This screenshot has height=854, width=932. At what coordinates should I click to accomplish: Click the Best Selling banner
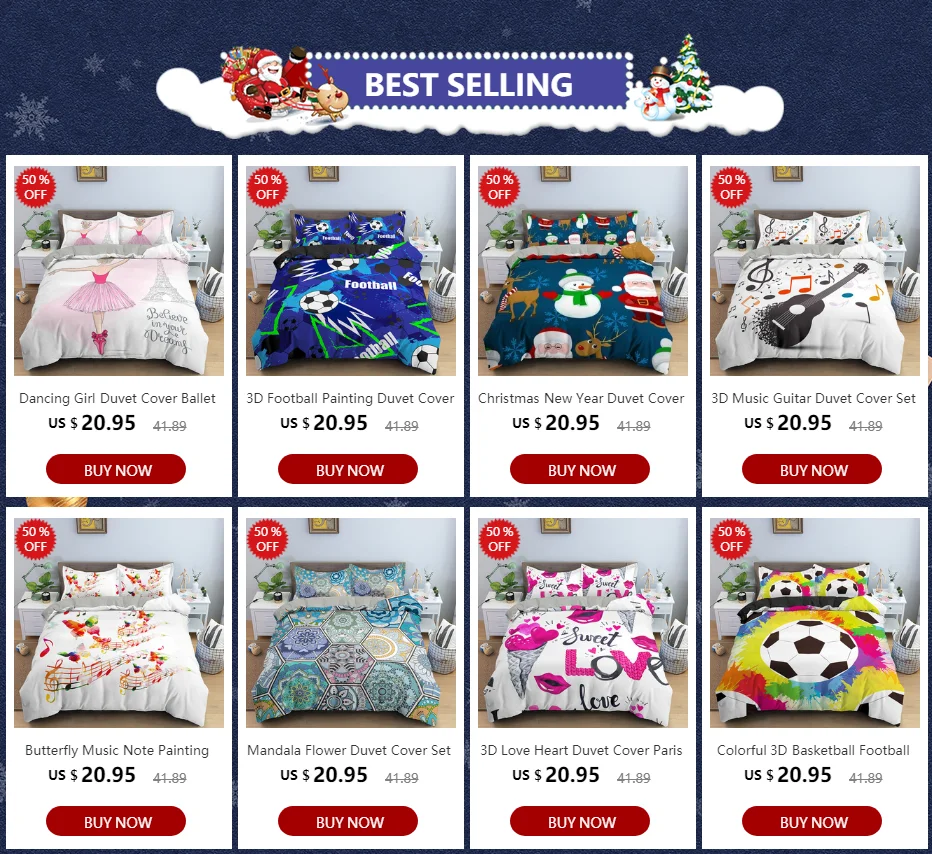pos(470,83)
